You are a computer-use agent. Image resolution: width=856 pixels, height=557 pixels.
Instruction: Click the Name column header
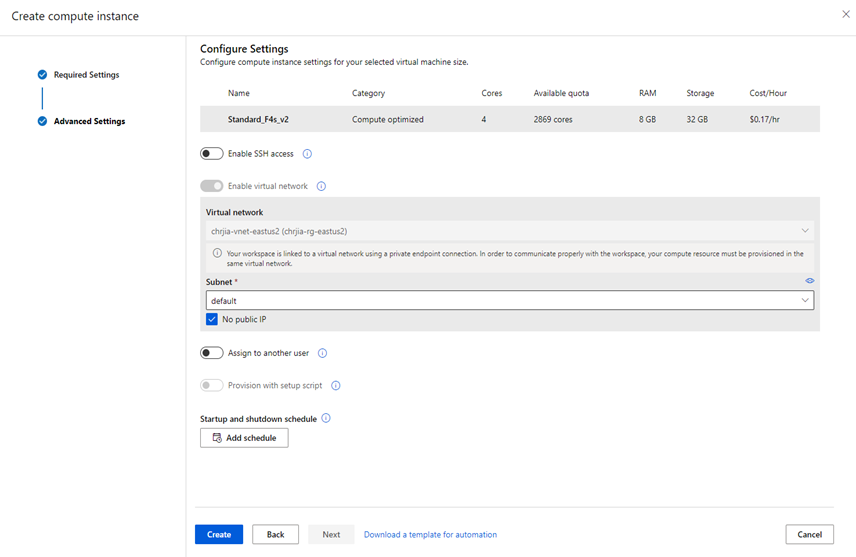(239, 93)
